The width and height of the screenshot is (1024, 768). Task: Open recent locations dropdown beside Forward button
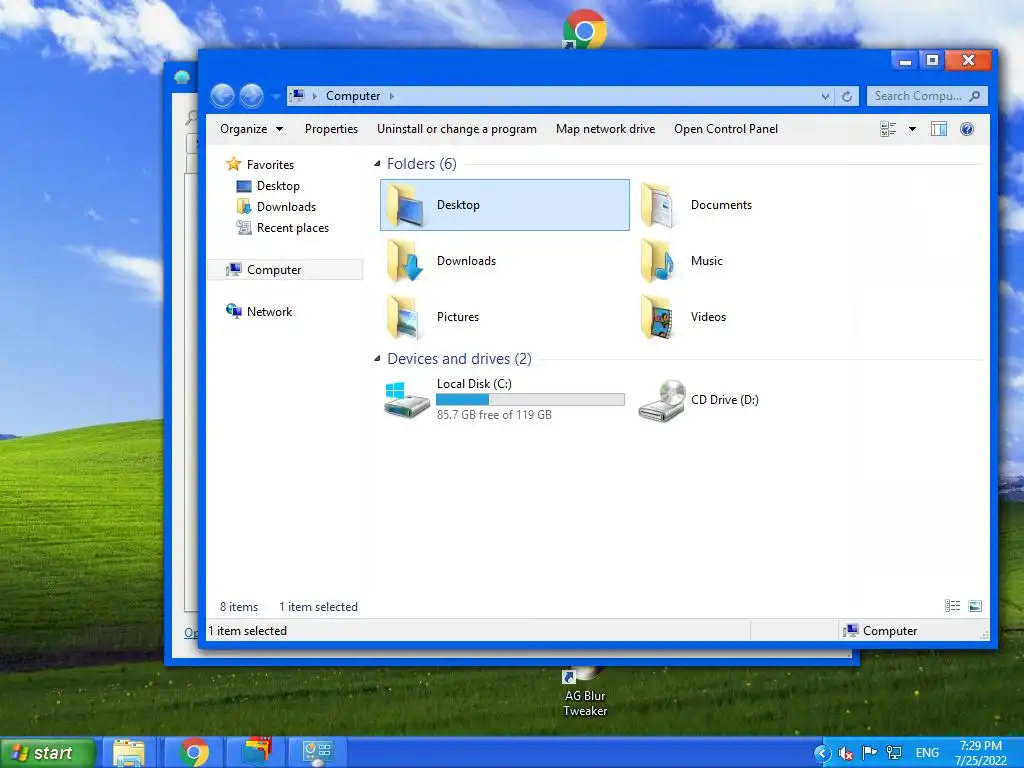[276, 97]
